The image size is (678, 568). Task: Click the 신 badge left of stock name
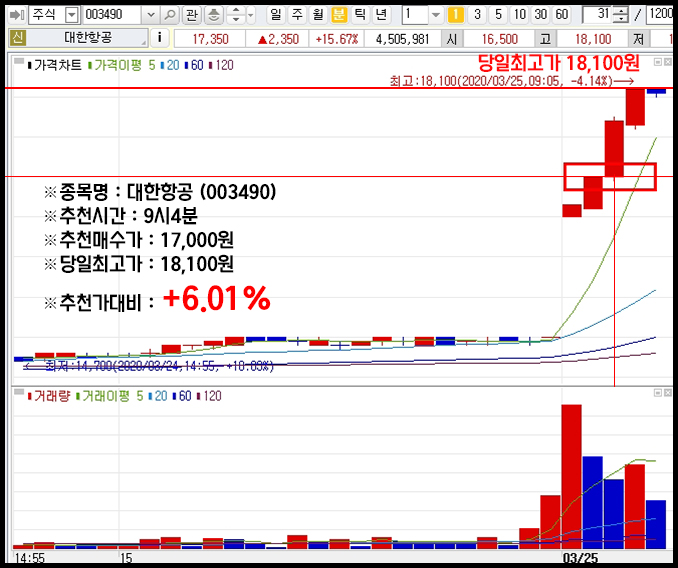point(18,38)
